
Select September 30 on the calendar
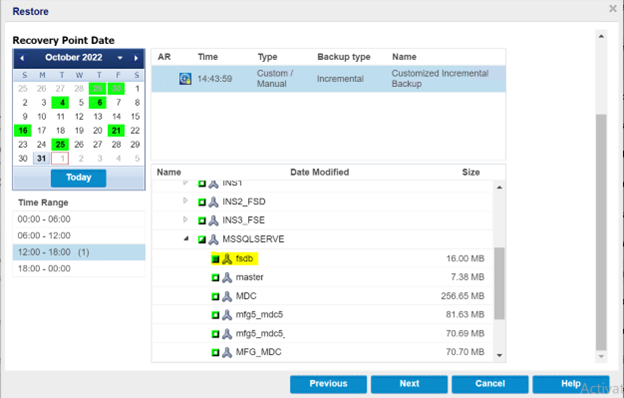pyautogui.click(x=116, y=89)
